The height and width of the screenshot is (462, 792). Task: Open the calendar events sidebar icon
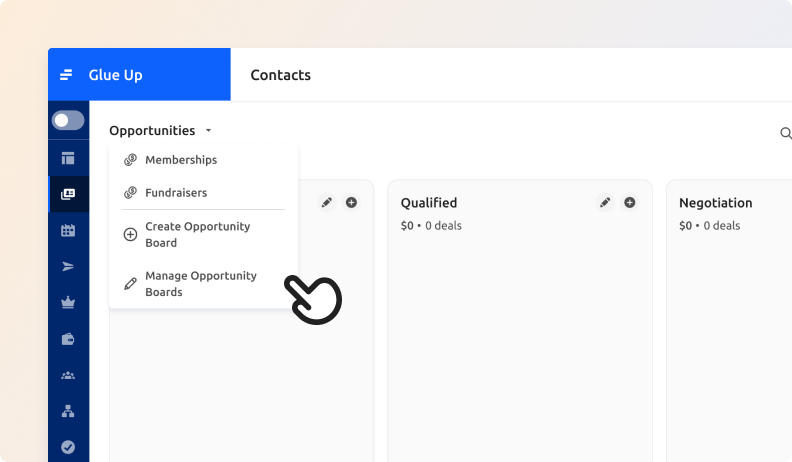tap(68, 230)
